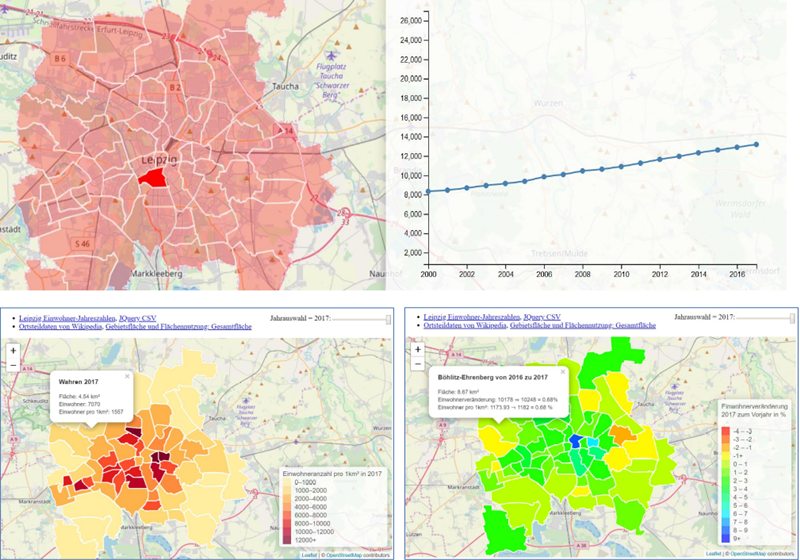Zoom in on the population density map
The width and height of the screenshot is (800, 560).
pyautogui.click(x=13, y=351)
